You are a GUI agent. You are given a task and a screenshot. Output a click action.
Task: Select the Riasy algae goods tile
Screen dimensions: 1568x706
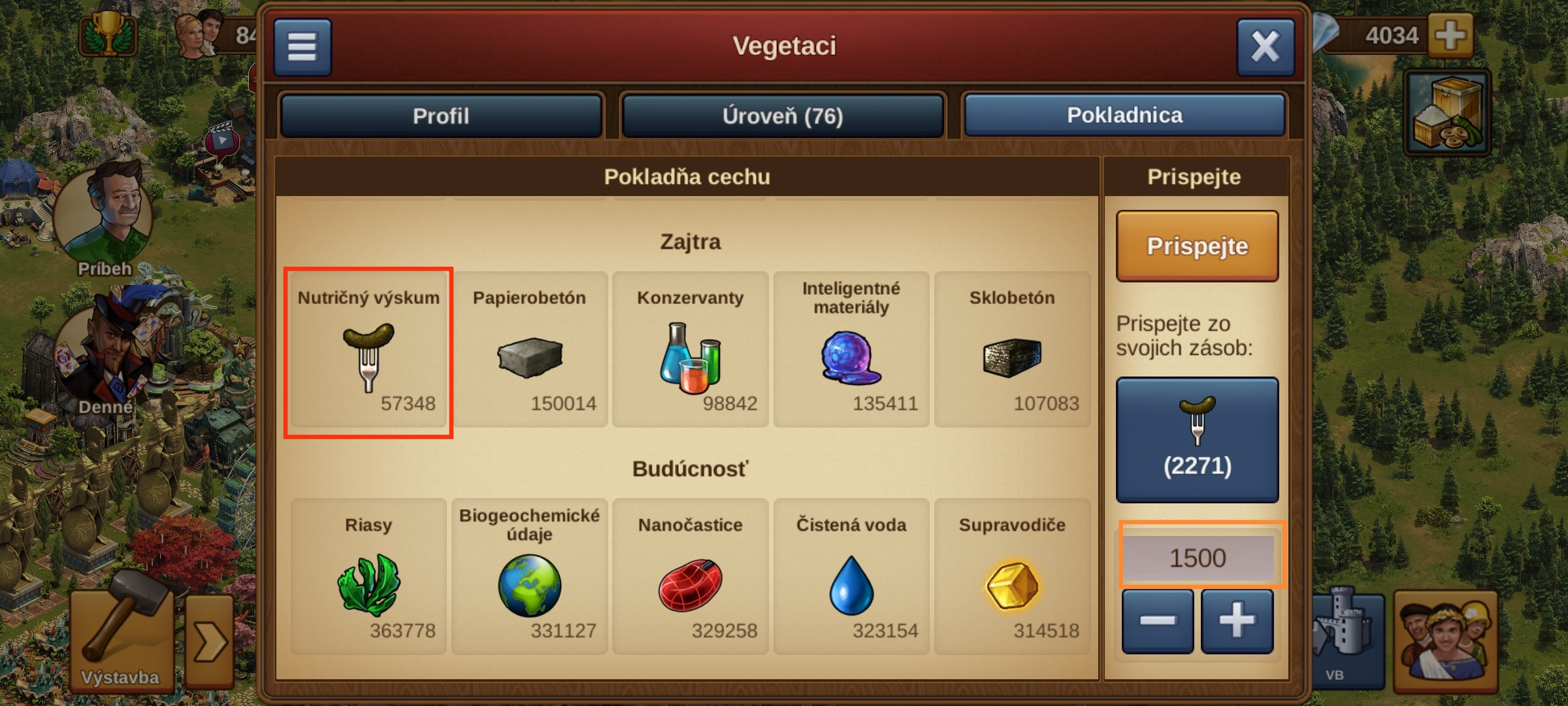coord(368,577)
